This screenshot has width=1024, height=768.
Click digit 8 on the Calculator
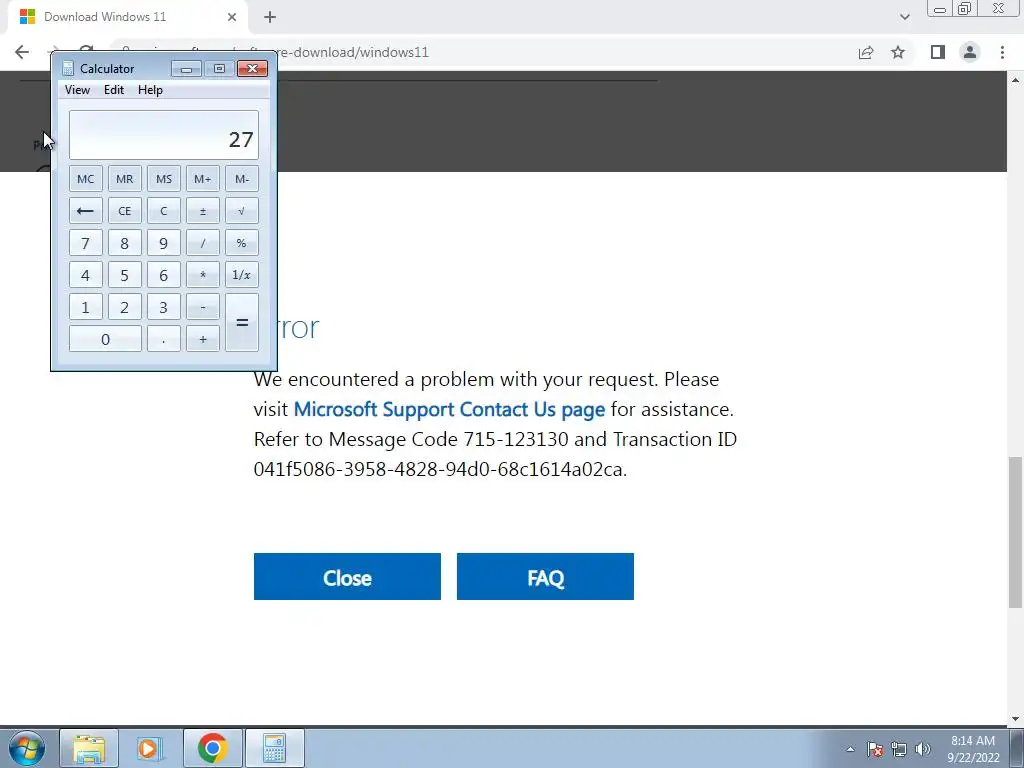pyautogui.click(x=125, y=243)
